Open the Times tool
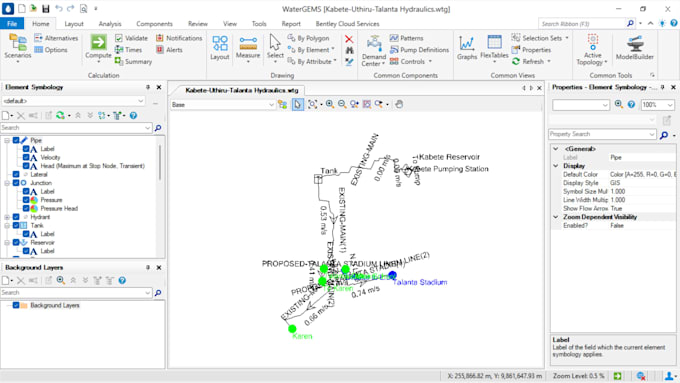 [128, 50]
